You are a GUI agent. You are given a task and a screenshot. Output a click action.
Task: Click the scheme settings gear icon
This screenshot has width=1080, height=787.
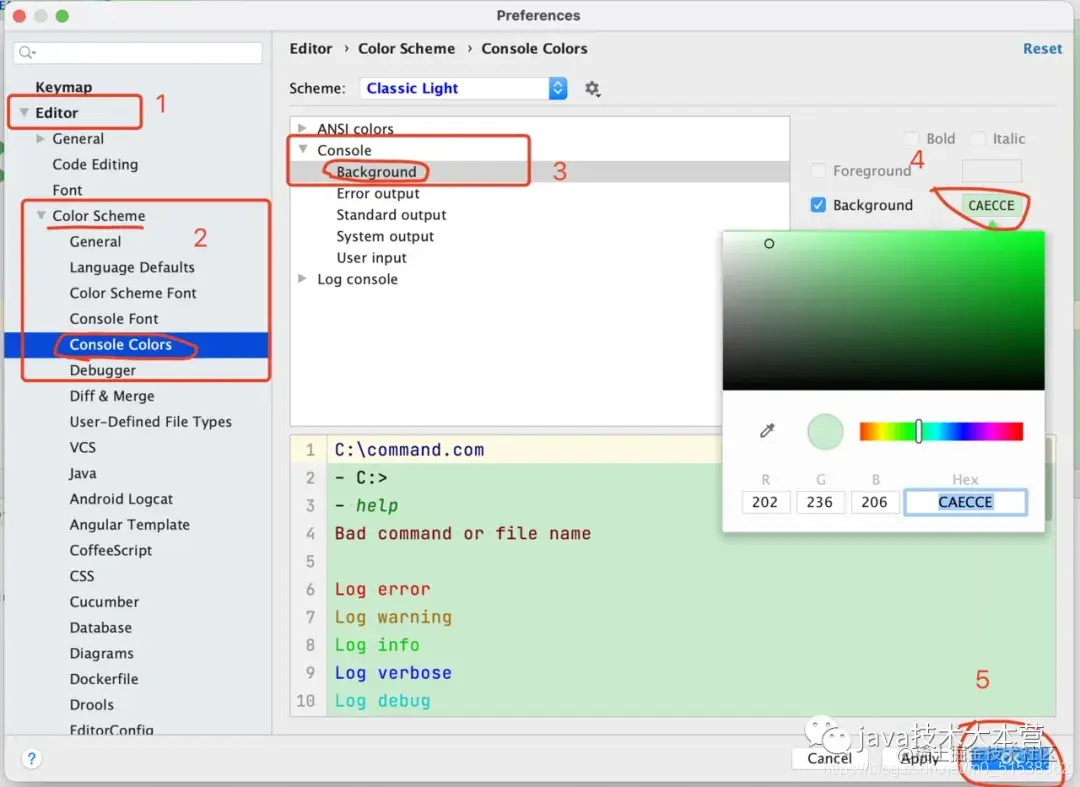click(592, 89)
